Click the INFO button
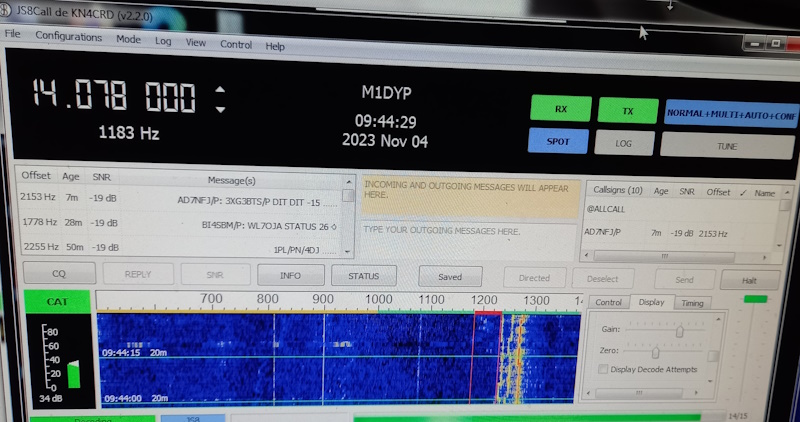This screenshot has height=422, width=800. (290, 276)
